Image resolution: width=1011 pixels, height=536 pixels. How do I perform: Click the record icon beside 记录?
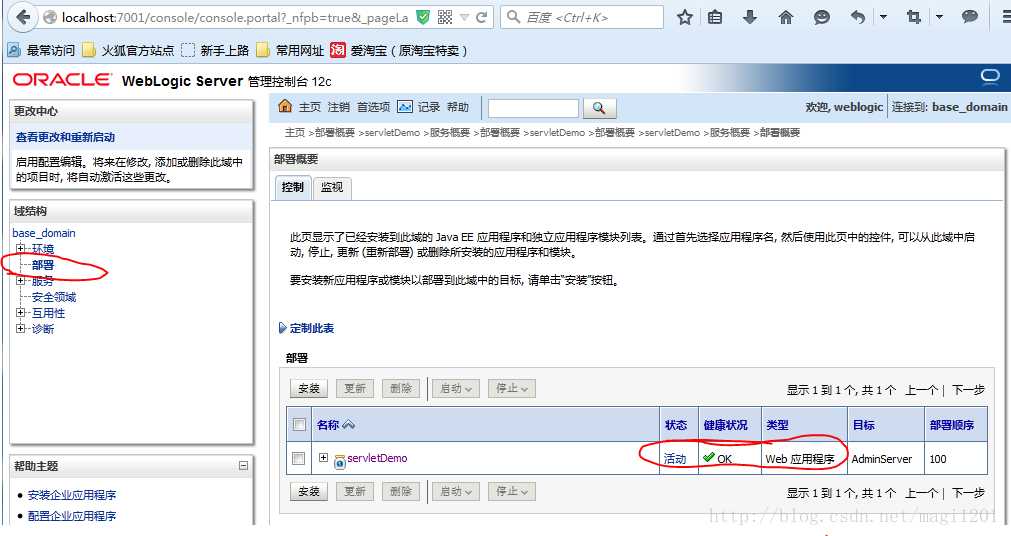pos(405,107)
